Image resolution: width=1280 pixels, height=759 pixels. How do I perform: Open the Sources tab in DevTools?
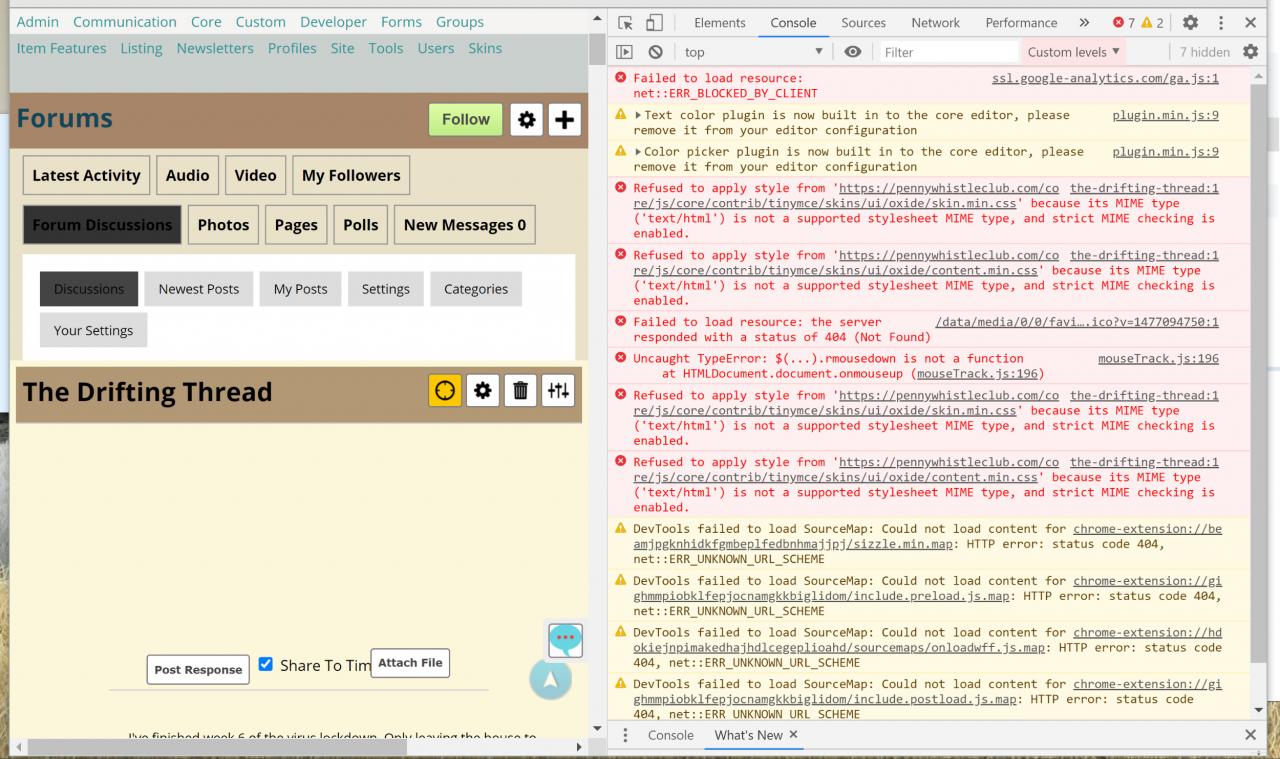point(863,23)
